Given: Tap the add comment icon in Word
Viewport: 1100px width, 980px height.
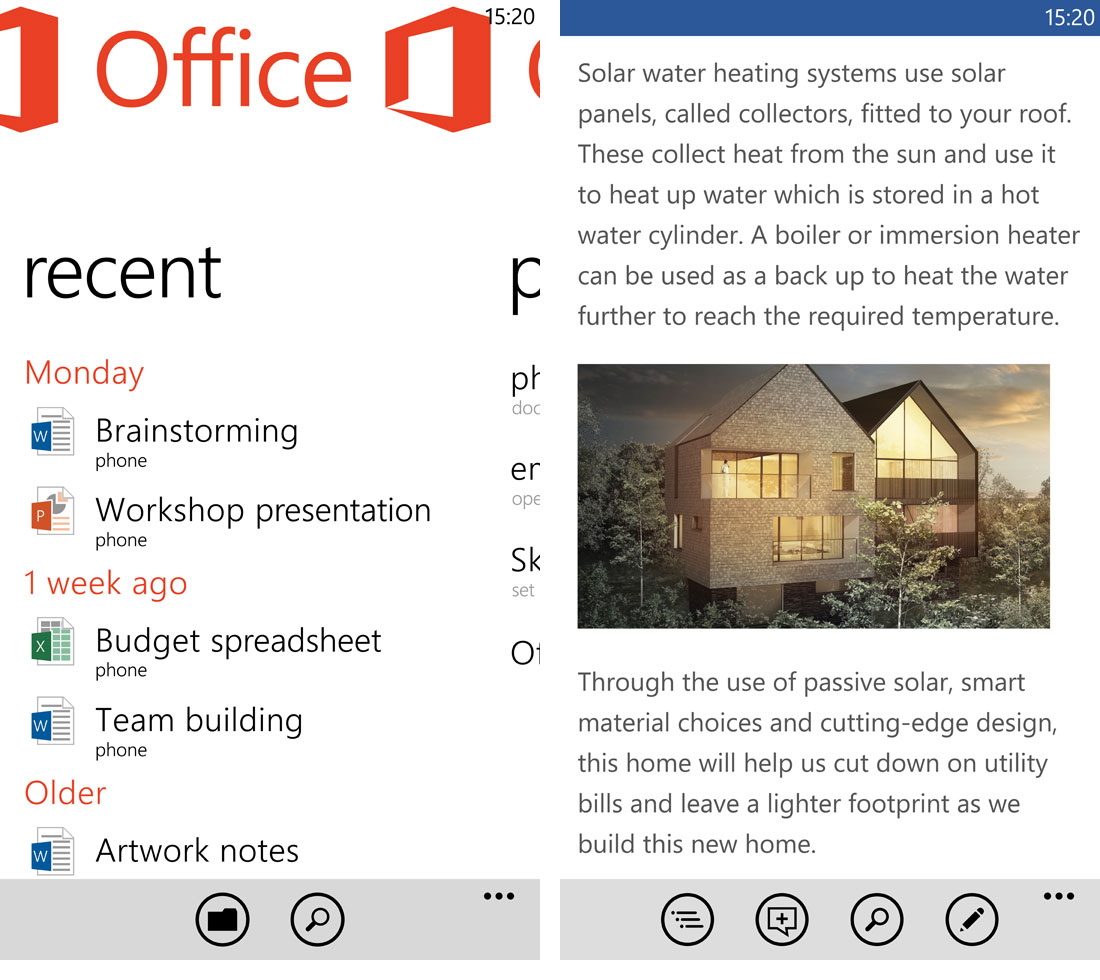Looking at the screenshot, I should (x=782, y=919).
